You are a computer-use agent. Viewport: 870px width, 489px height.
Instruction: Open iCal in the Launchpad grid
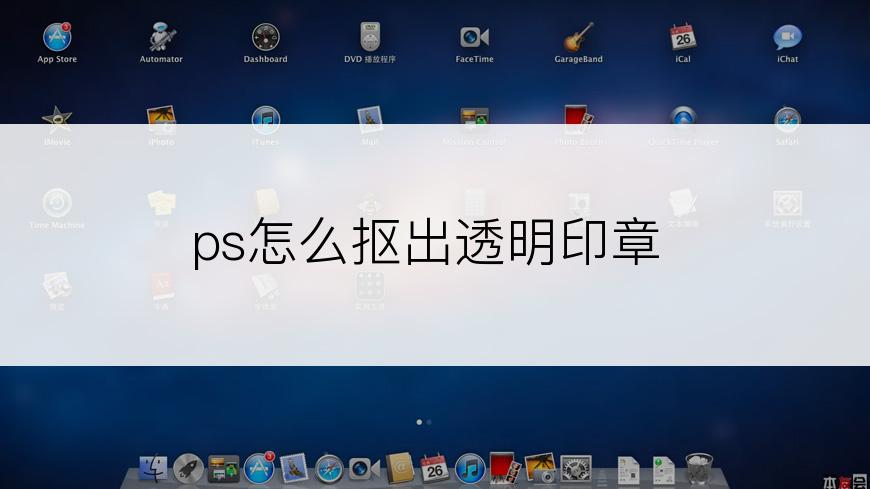click(683, 37)
